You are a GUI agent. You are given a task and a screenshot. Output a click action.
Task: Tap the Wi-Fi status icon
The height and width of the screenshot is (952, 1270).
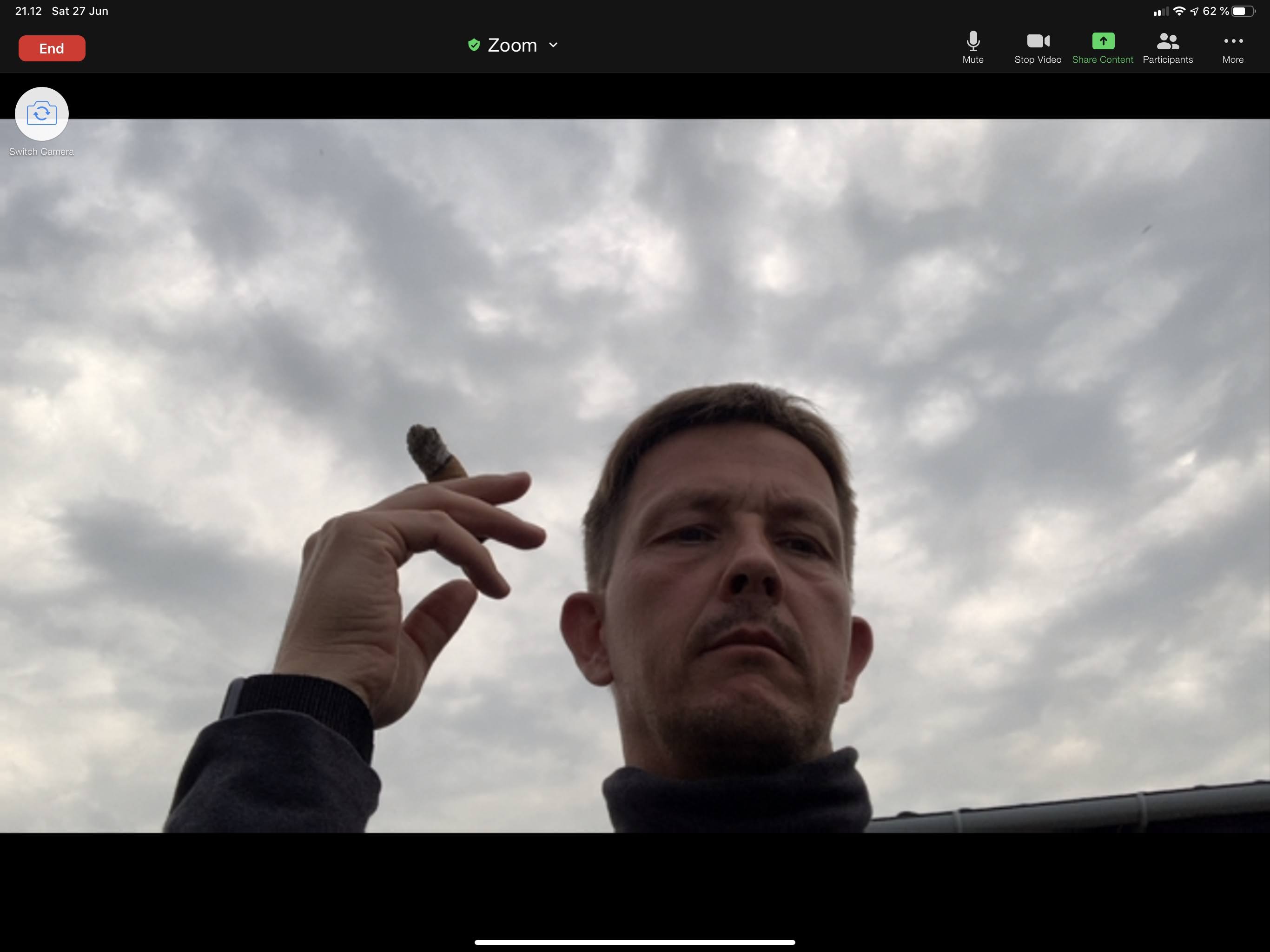click(1179, 11)
